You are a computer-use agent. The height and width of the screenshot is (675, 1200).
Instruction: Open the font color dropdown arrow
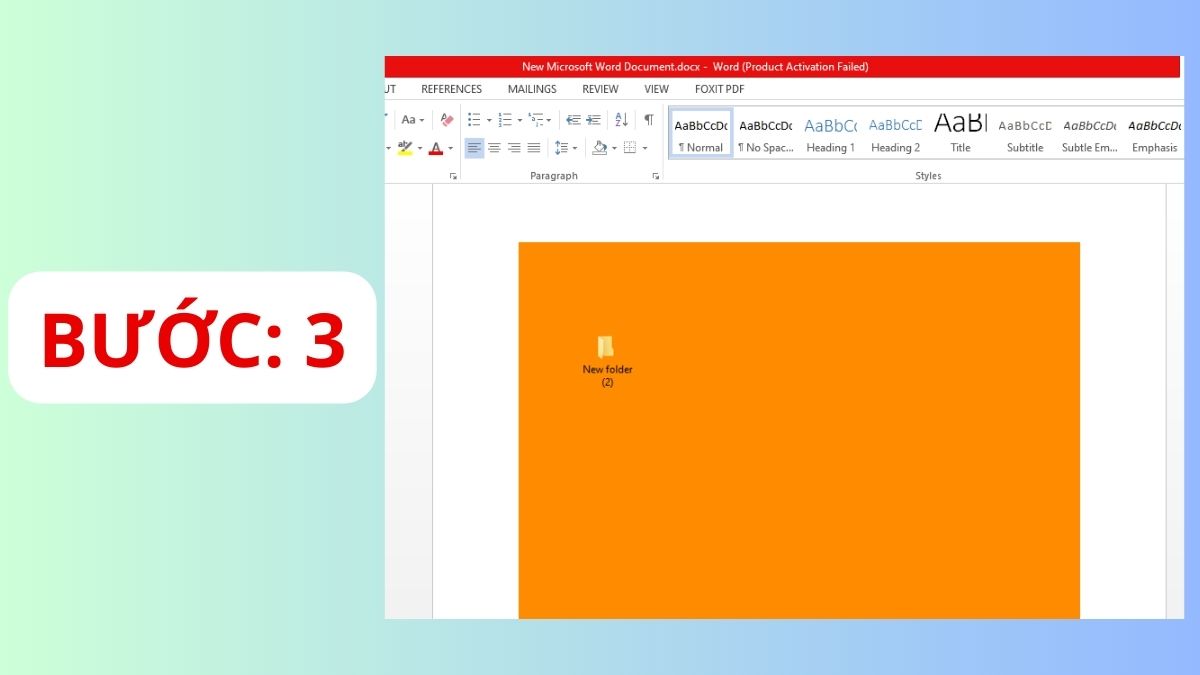click(x=450, y=148)
